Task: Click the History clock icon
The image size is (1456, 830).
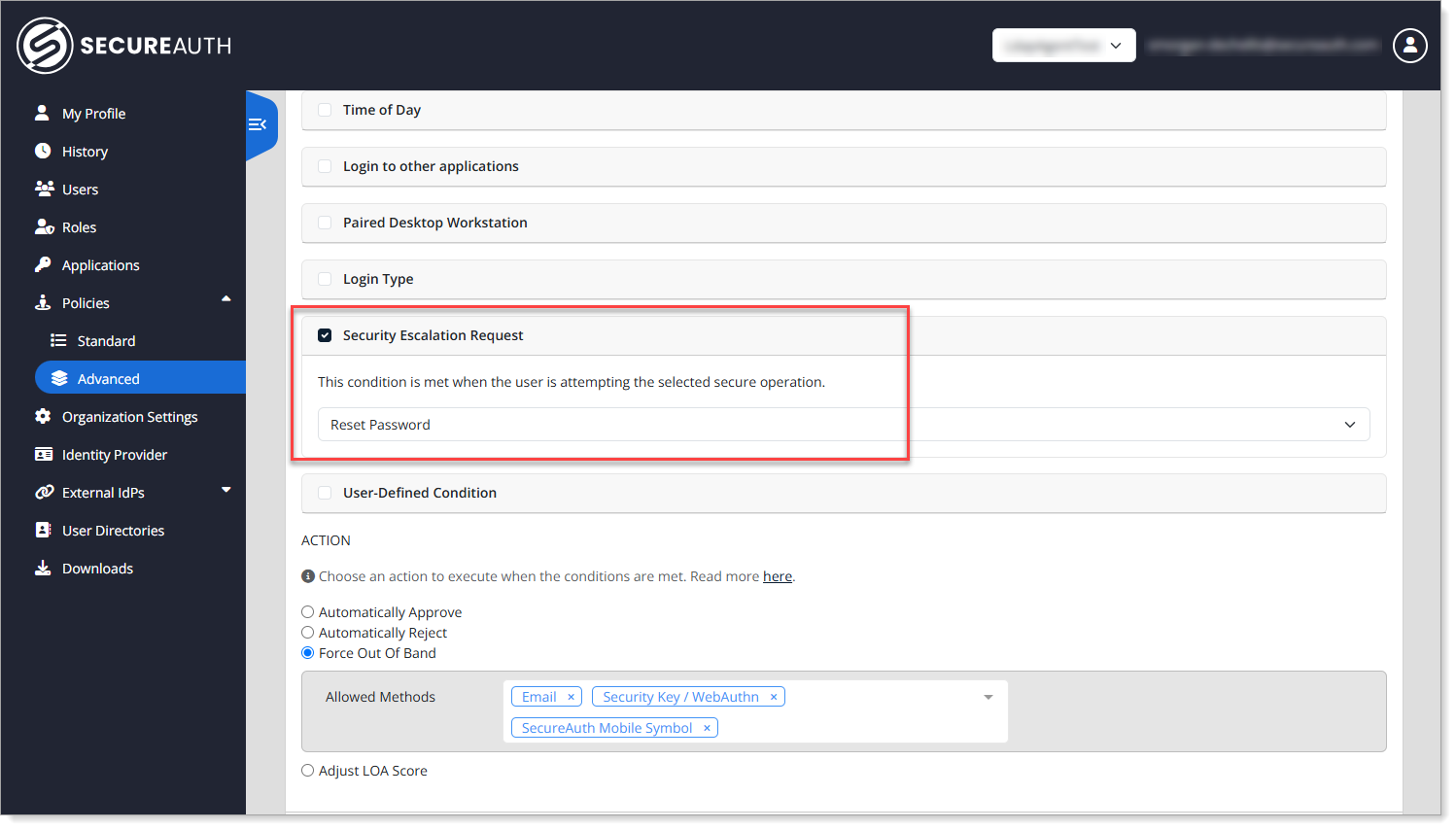Action: (43, 151)
